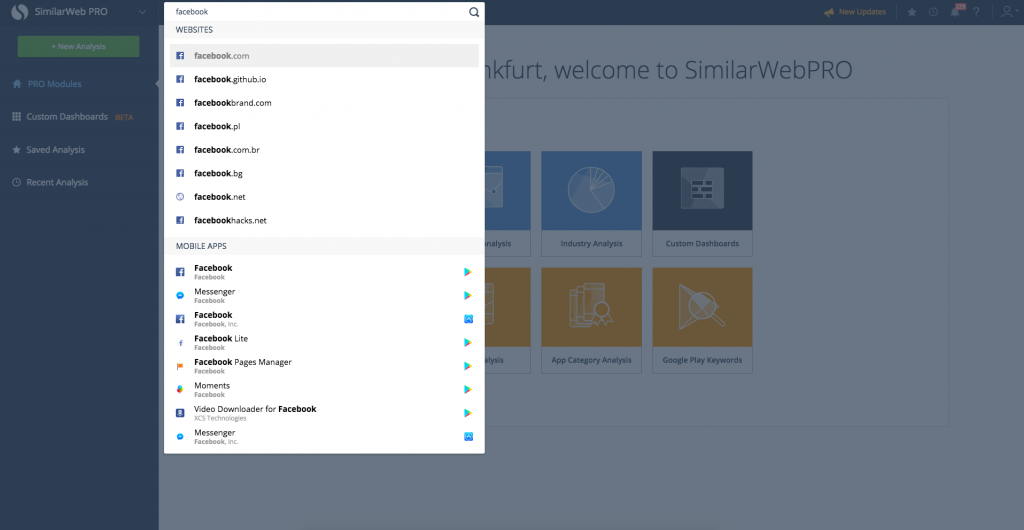1024x530 pixels.
Task: Select facebook.com website result
Action: pos(324,55)
